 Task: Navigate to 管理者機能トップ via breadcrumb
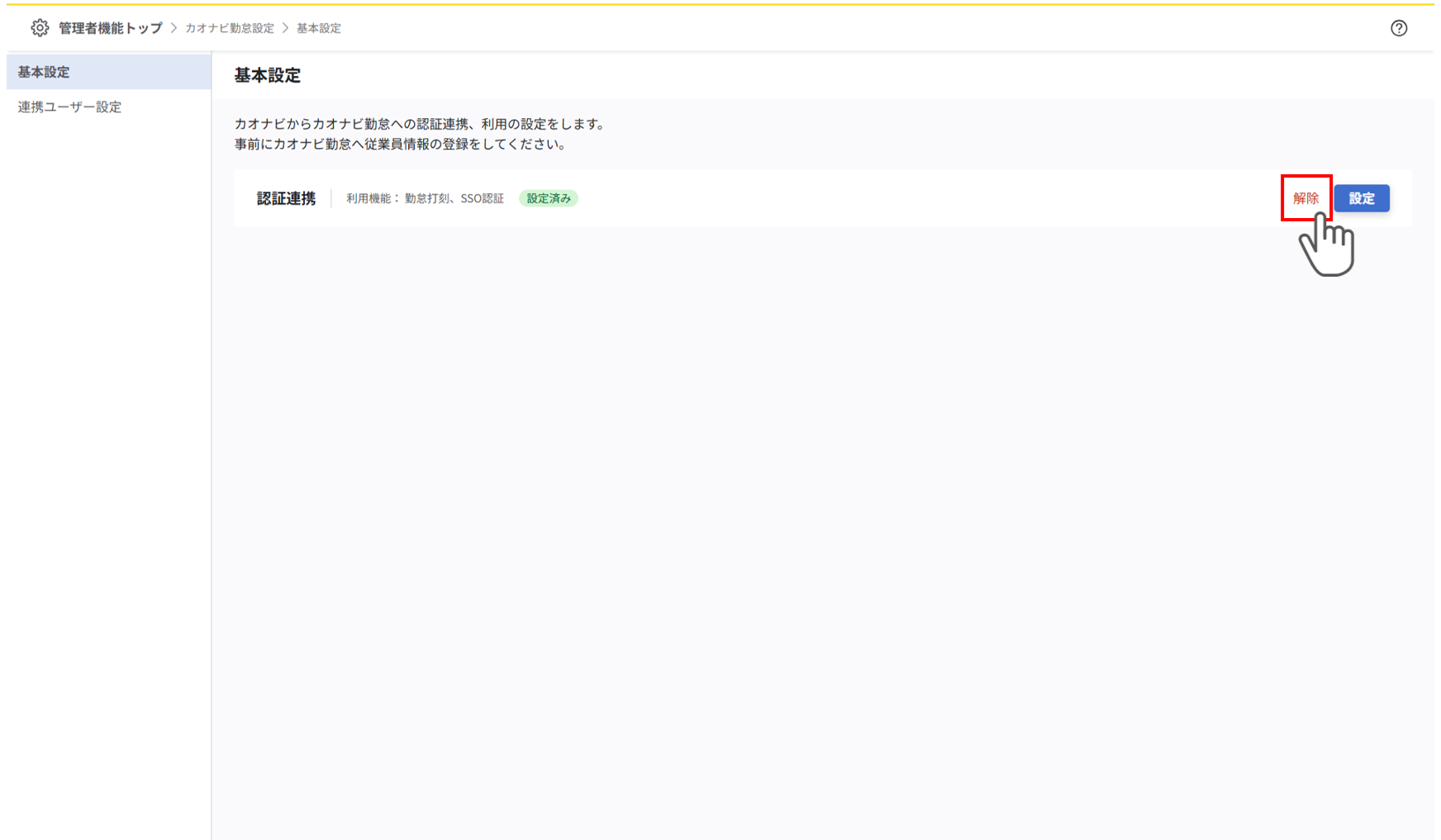click(x=109, y=27)
